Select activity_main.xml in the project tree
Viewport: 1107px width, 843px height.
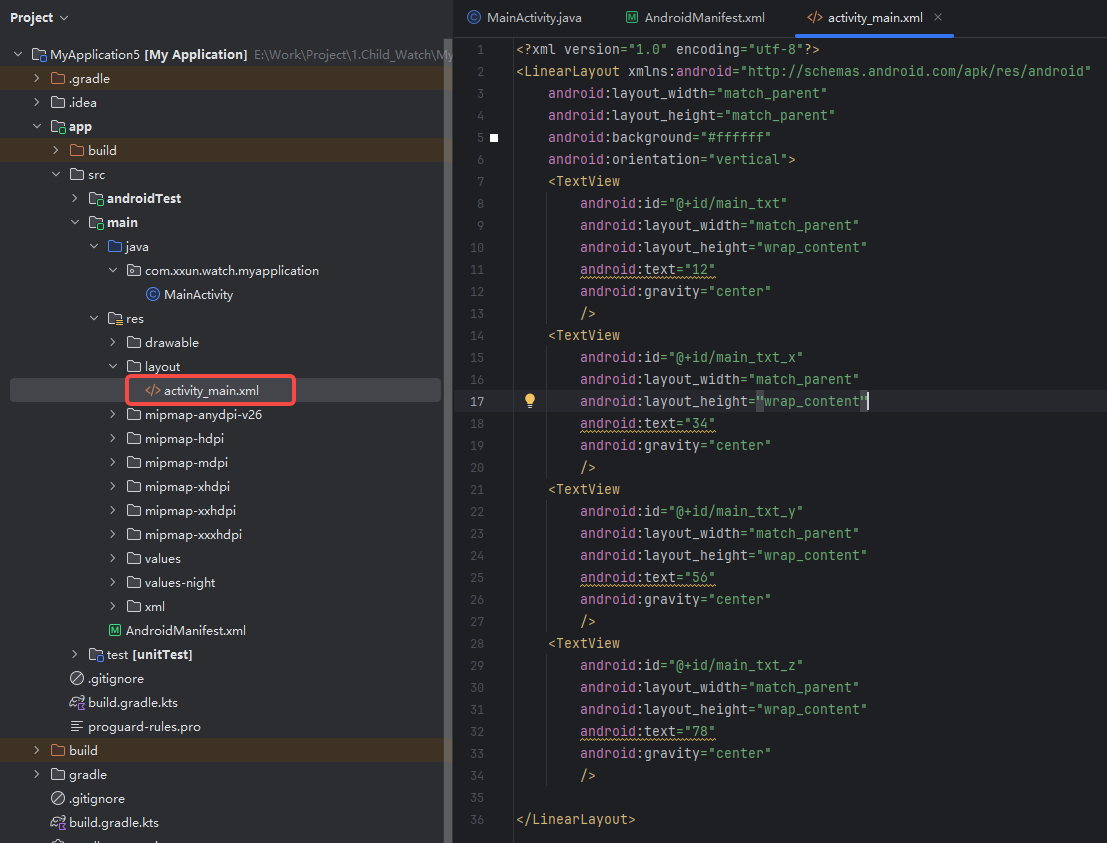(211, 390)
